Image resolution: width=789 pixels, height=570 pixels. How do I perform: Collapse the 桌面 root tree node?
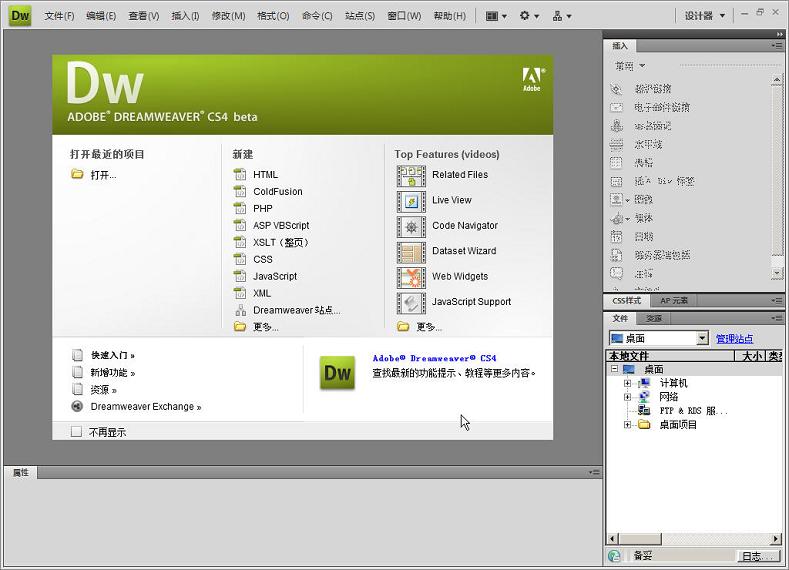coord(614,369)
